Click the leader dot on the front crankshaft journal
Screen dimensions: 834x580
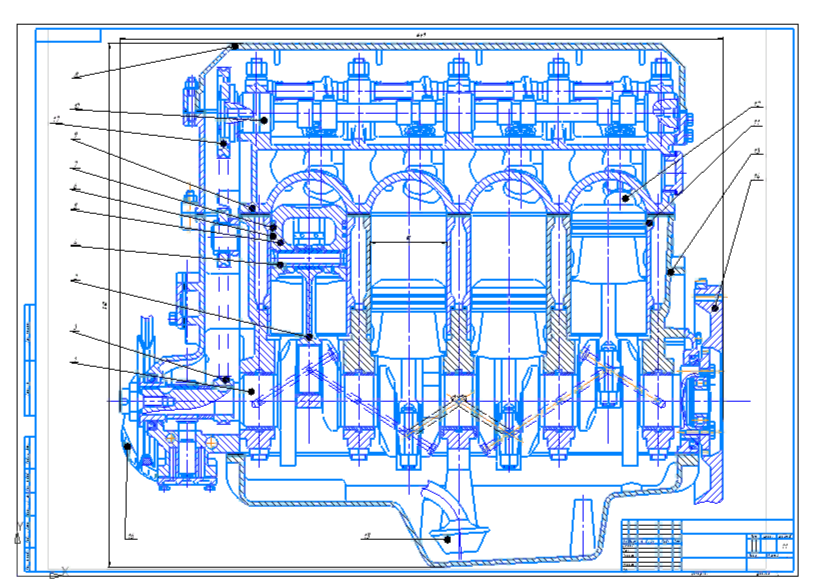[x=250, y=392]
